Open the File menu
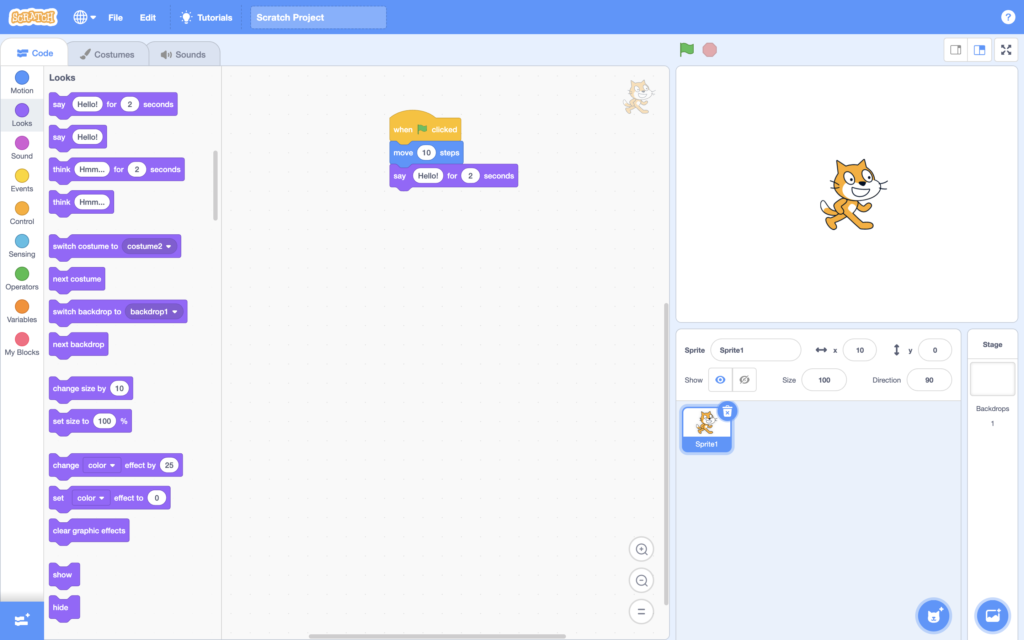The height and width of the screenshot is (640, 1024). click(x=115, y=17)
